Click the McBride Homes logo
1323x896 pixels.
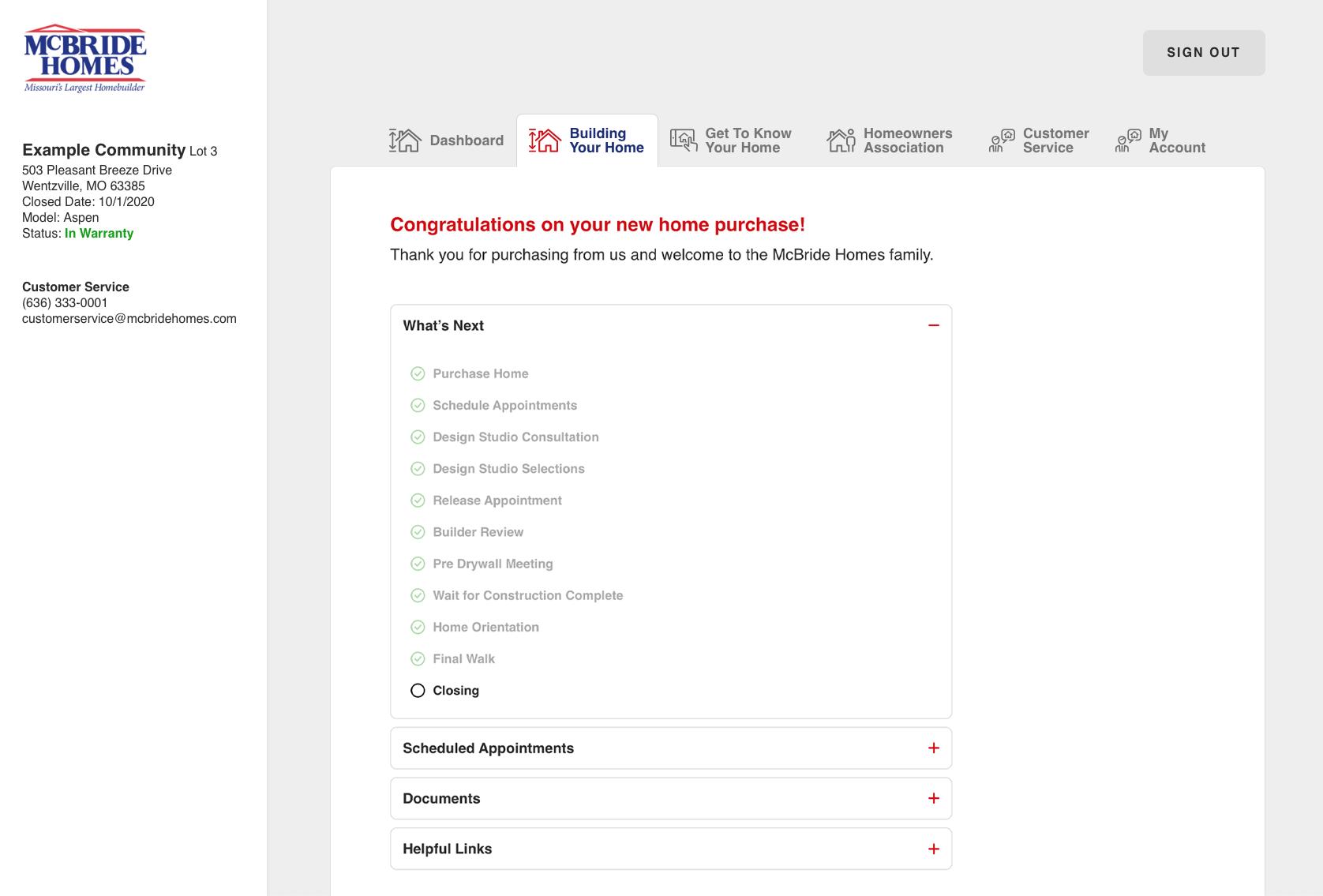click(85, 58)
